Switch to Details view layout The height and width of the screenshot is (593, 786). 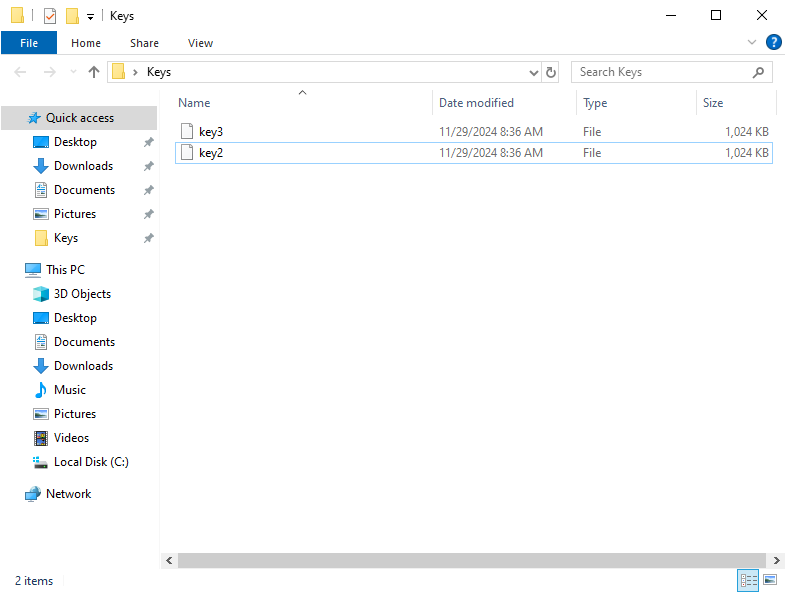(748, 580)
